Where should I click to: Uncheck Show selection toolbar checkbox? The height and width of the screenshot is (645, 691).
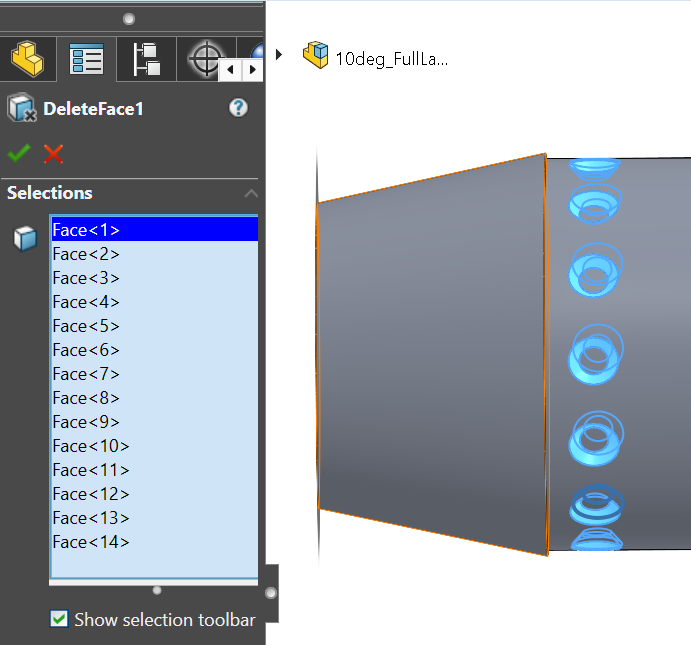[59, 619]
